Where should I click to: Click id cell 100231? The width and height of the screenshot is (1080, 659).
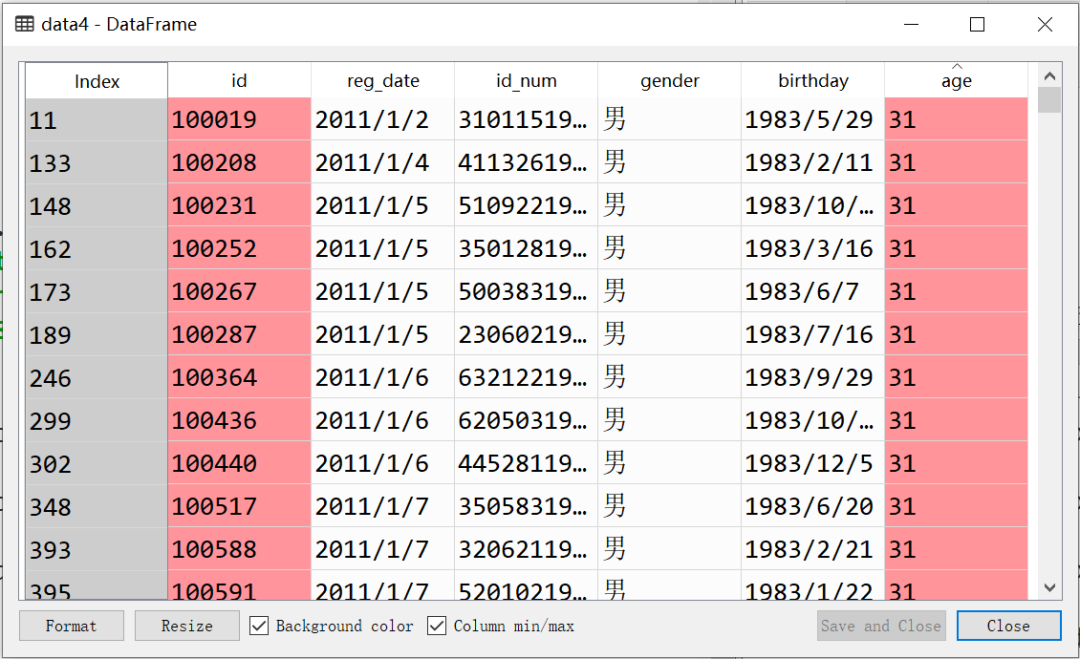[239, 205]
